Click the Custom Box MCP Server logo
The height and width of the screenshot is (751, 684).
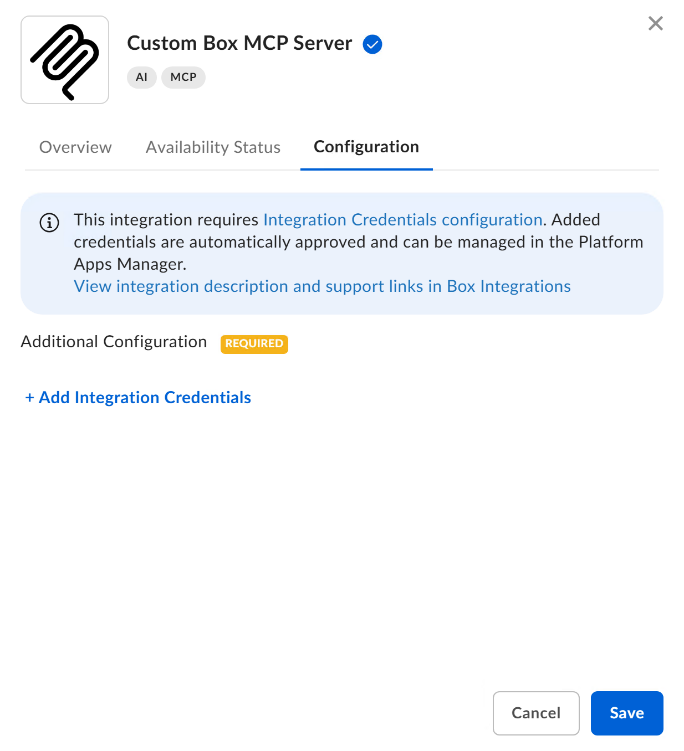point(65,60)
